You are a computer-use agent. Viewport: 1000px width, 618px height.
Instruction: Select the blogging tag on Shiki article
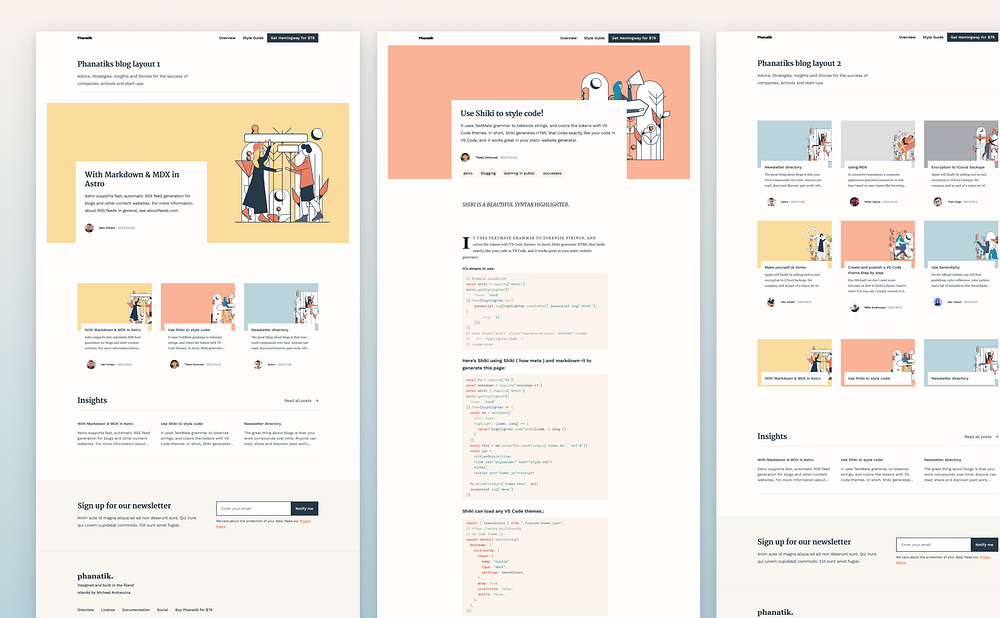tap(488, 173)
